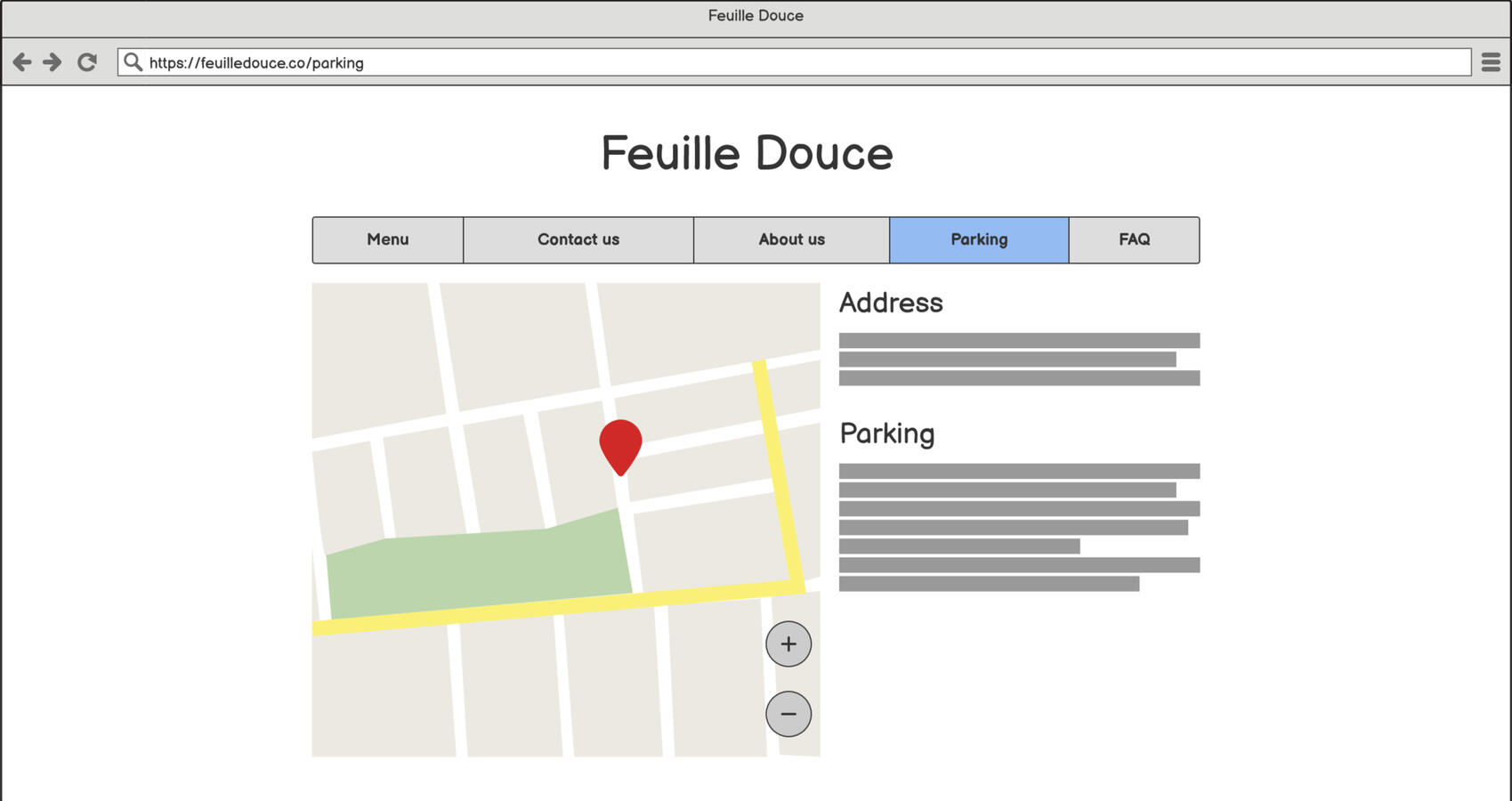Click the Parking section heading
Screen dimensions: 1512x801
pyautogui.click(x=886, y=434)
